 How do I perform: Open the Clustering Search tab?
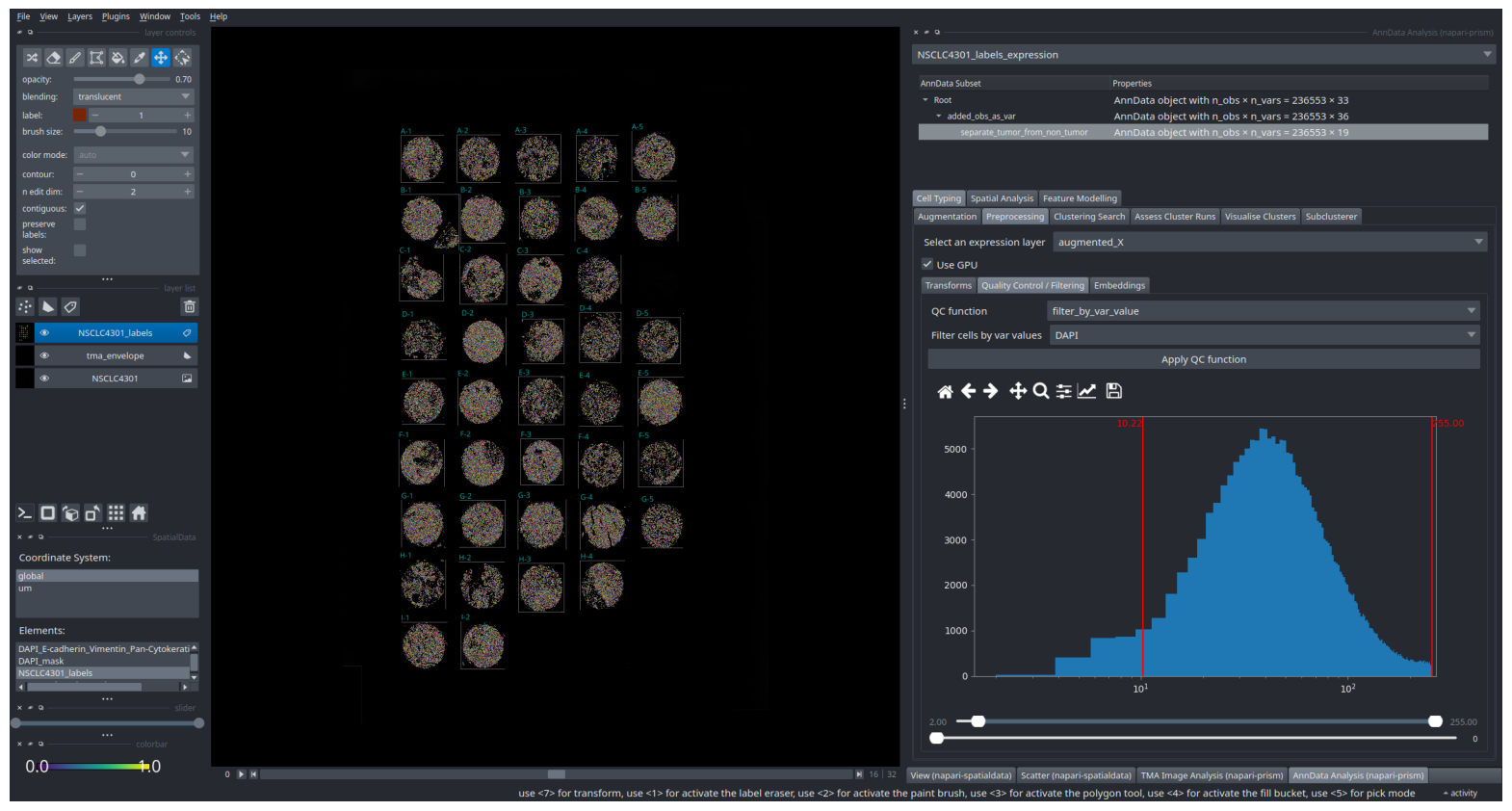tap(1089, 217)
